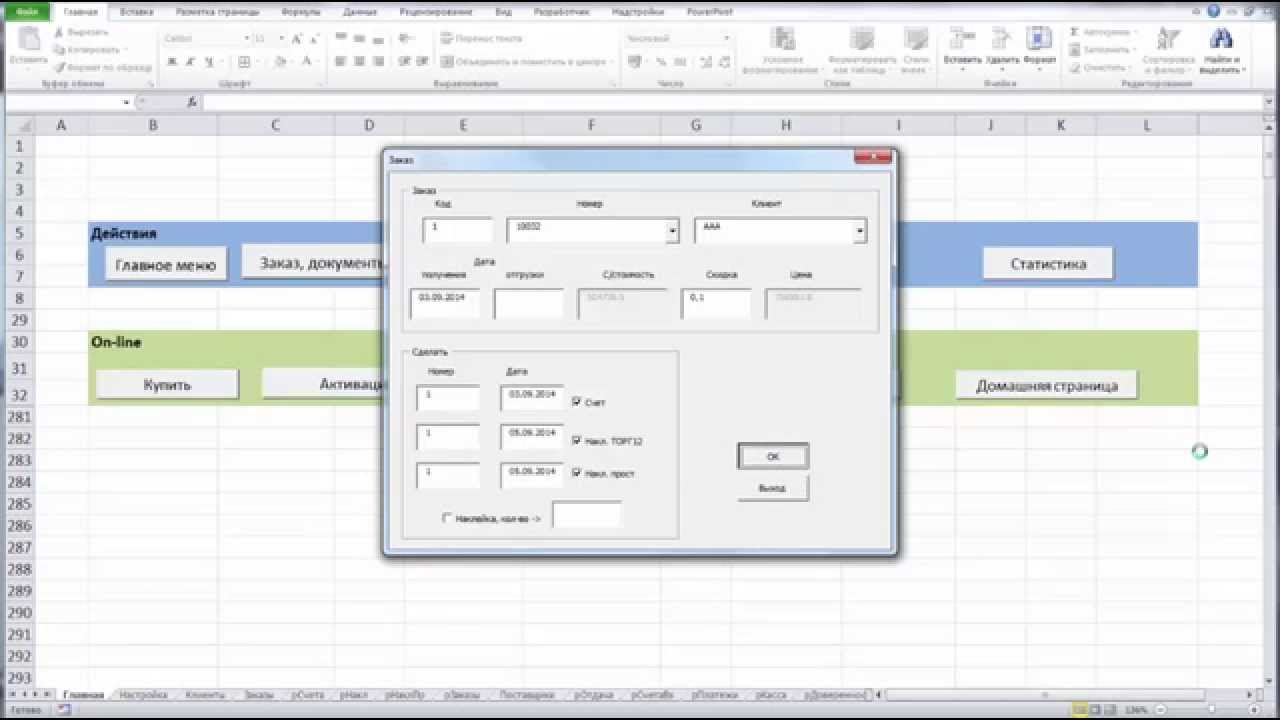Switch to the Формулы ribbon tab
The image size is (1280, 720).
(300, 12)
